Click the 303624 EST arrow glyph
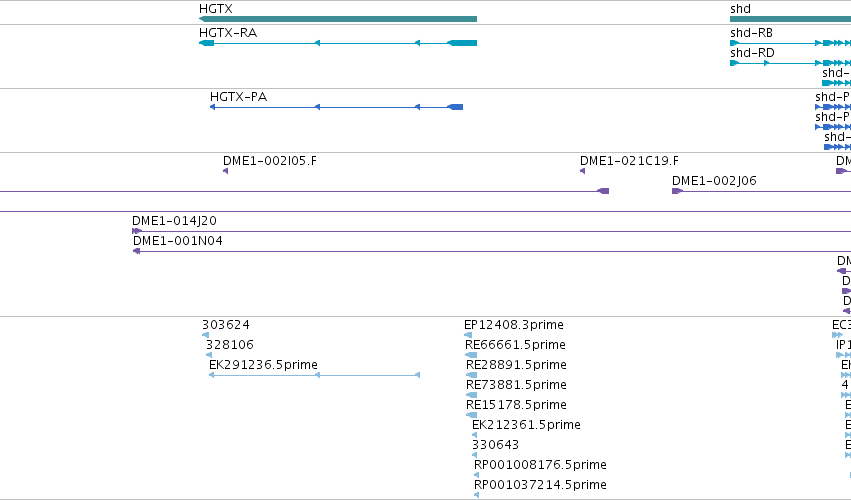 [x=205, y=335]
